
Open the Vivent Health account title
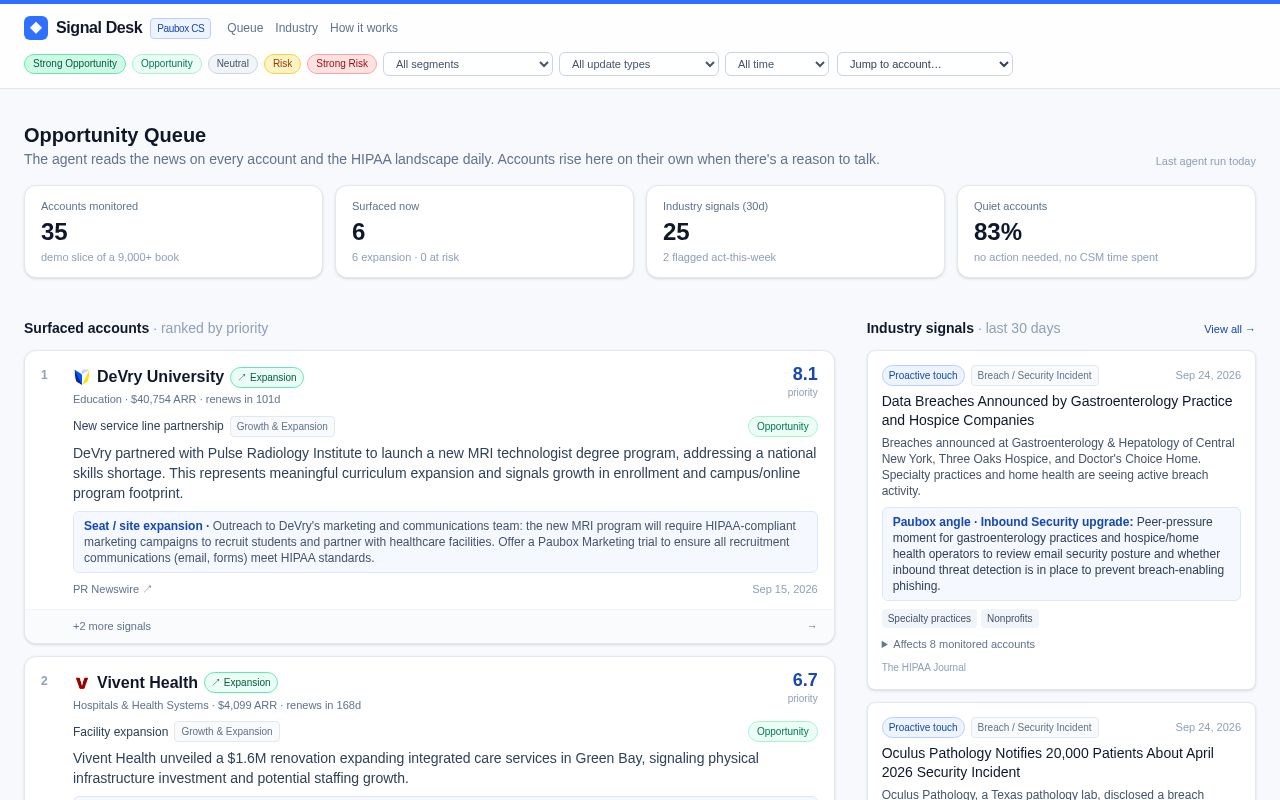[x=147, y=683]
